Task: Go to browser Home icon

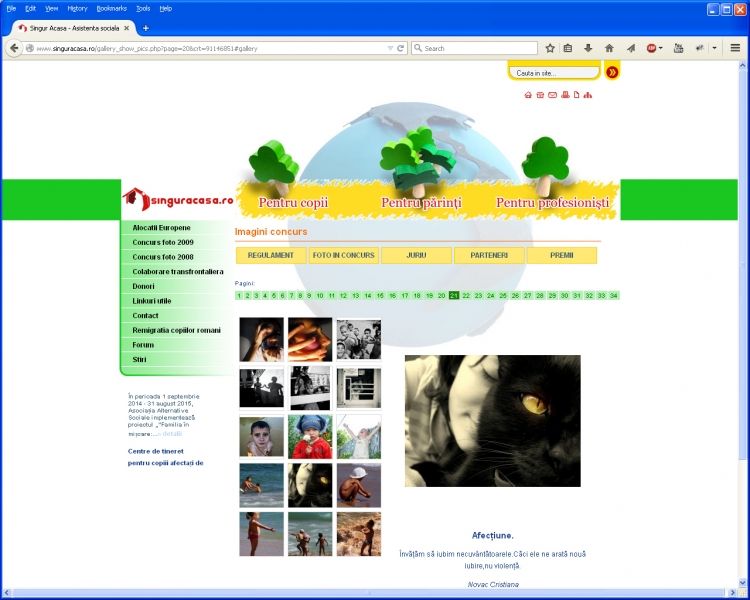Action: 609,48
